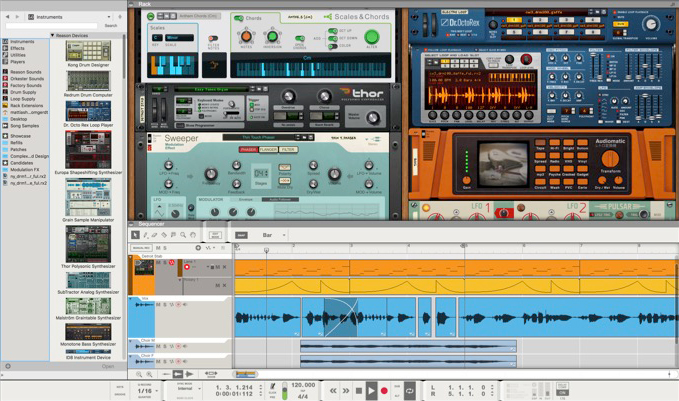Toggle Open Chords switch on Scales & Chords
This screenshot has height=401, width=679.
300,39
